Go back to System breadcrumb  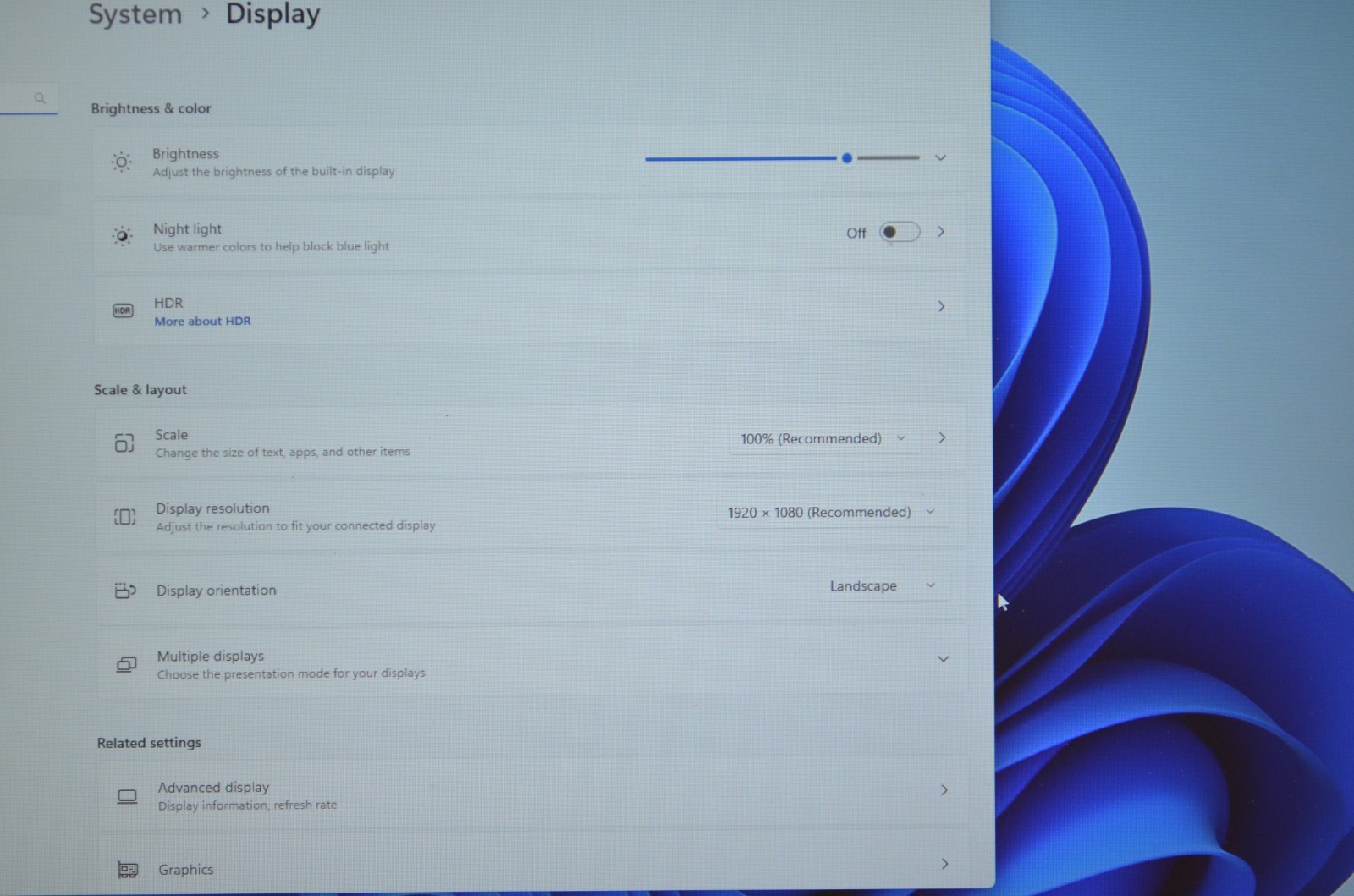[x=135, y=14]
